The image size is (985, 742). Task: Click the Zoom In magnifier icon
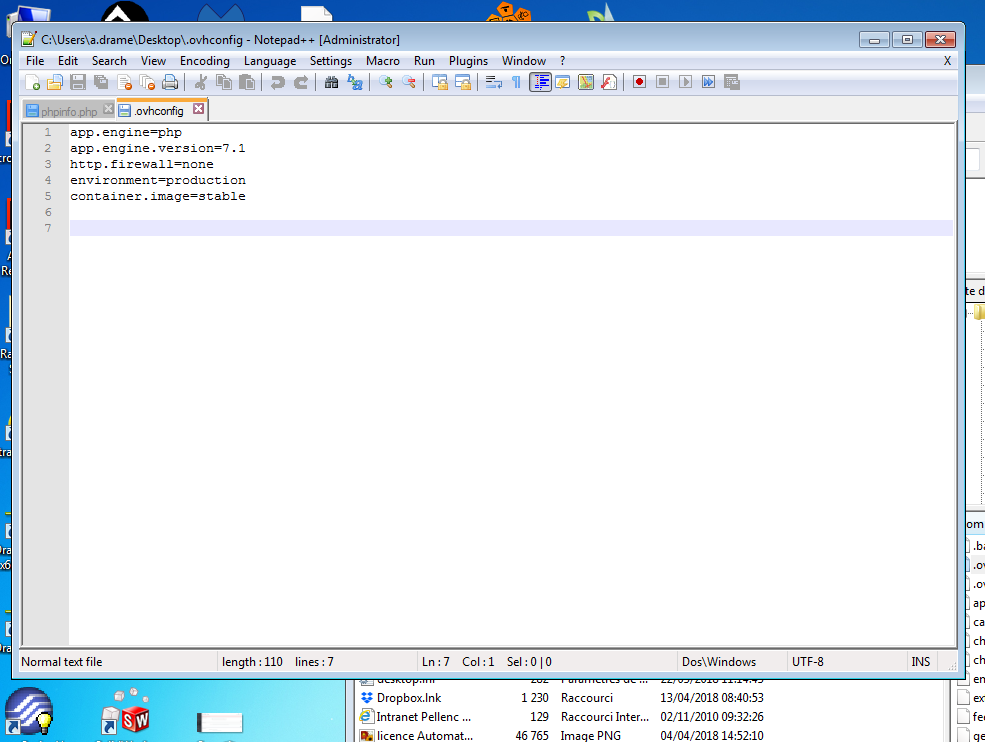(x=385, y=82)
